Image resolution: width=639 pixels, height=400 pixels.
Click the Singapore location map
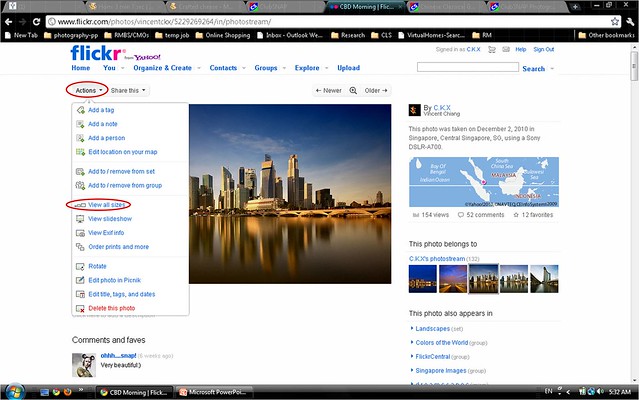click(484, 182)
